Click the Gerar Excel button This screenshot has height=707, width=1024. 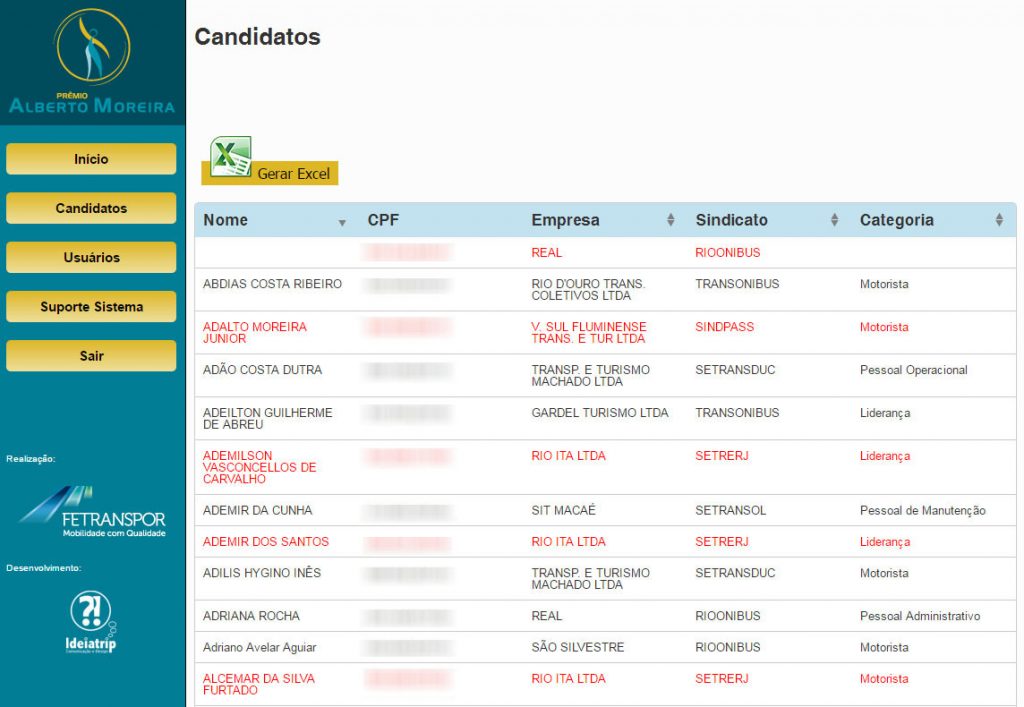click(292, 174)
